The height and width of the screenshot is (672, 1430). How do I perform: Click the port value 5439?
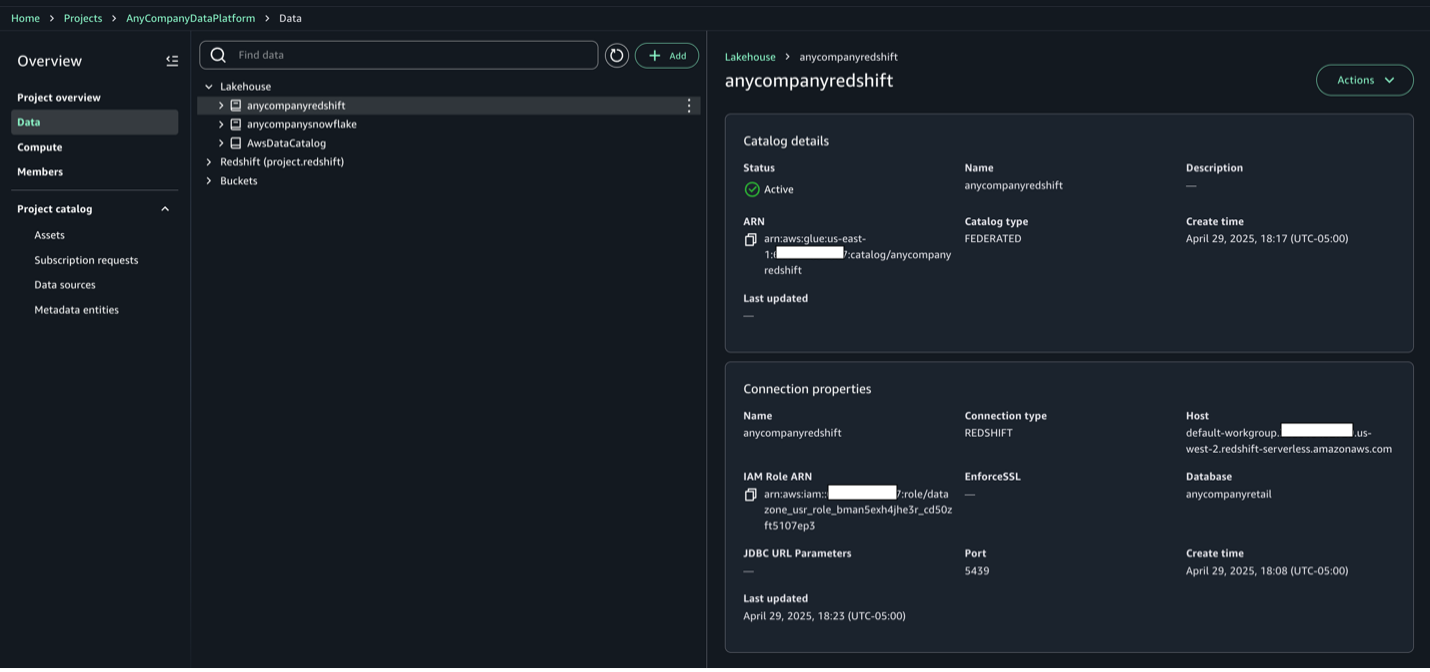click(x=977, y=571)
